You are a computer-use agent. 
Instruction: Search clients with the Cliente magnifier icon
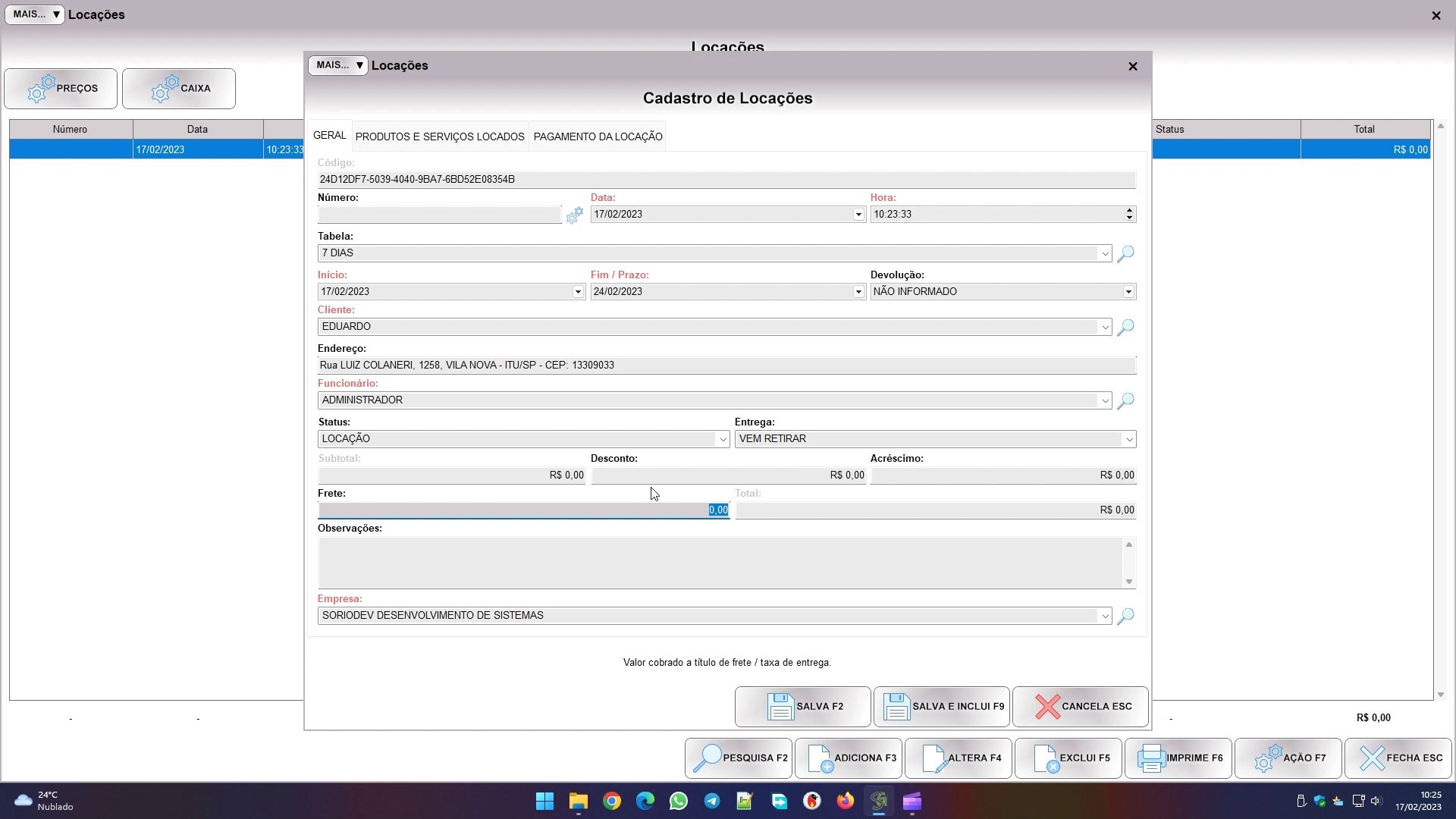click(1125, 327)
